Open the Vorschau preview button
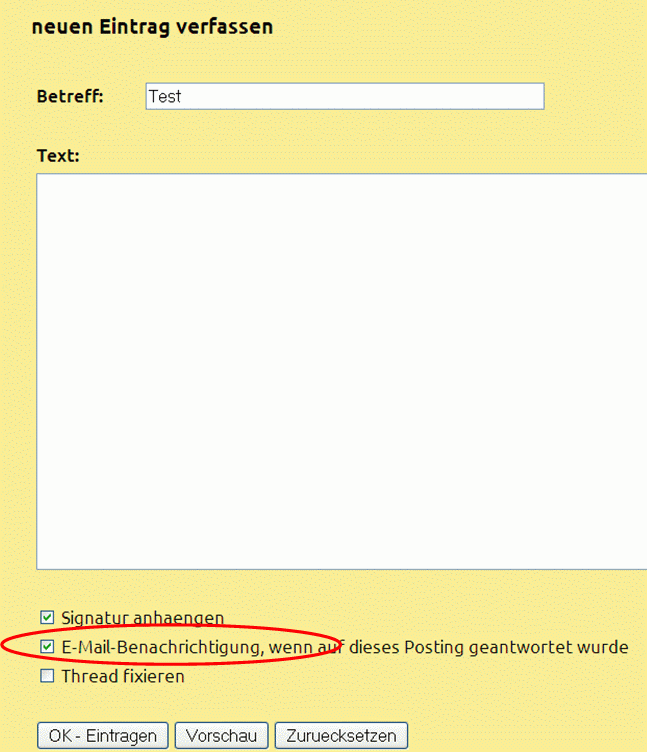The image size is (647, 752). point(221,736)
